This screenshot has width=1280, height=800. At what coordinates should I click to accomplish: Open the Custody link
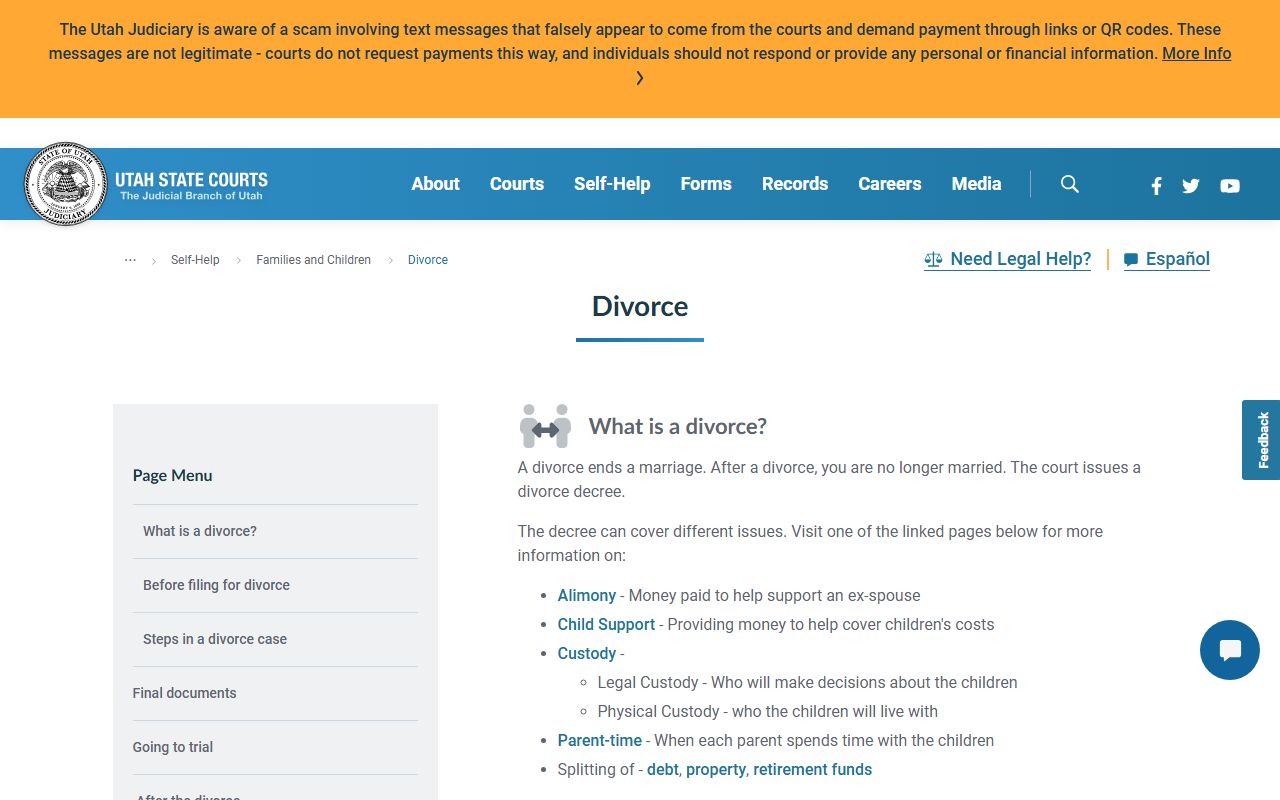[587, 653]
